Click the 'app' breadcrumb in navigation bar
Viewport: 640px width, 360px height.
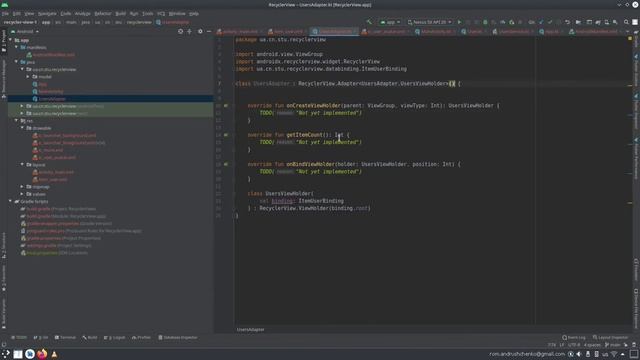pos(46,22)
